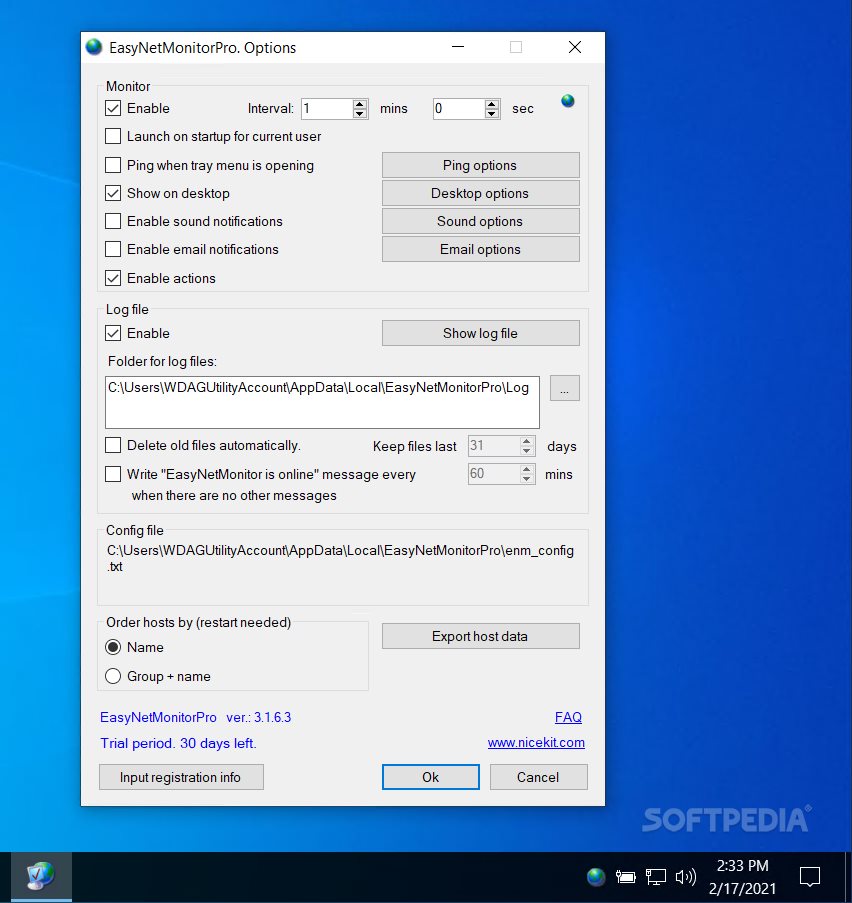Click the log folder path text box
The image size is (852, 903).
pyautogui.click(x=322, y=403)
